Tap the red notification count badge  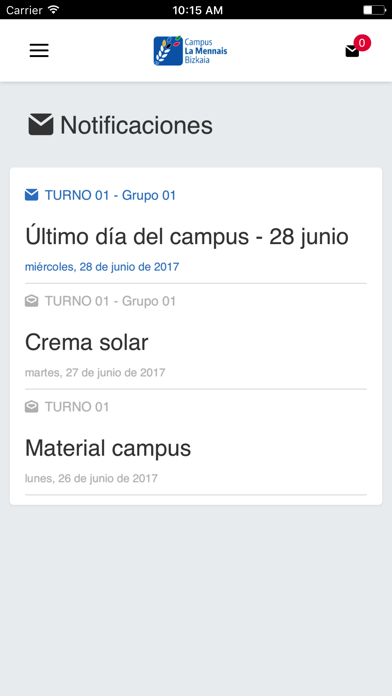pyautogui.click(x=362, y=43)
